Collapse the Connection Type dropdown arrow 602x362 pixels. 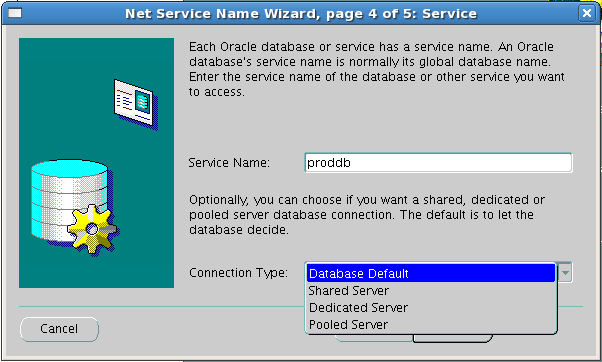pyautogui.click(x=565, y=273)
